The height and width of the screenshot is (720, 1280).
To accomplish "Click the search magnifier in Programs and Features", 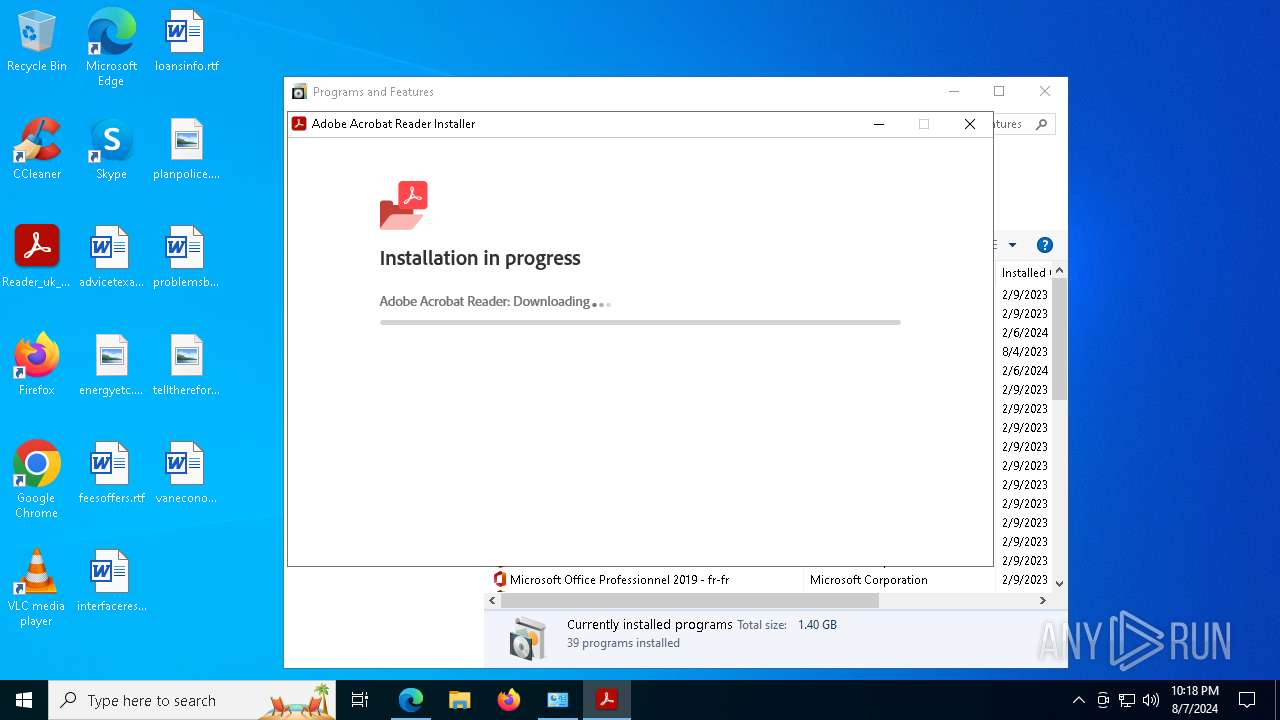I will pyautogui.click(x=1041, y=124).
